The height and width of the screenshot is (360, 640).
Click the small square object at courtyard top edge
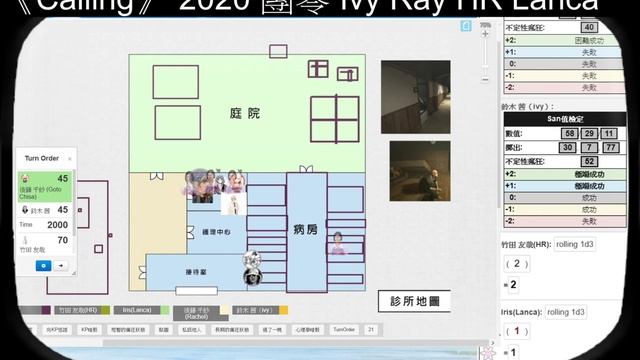(278, 51)
